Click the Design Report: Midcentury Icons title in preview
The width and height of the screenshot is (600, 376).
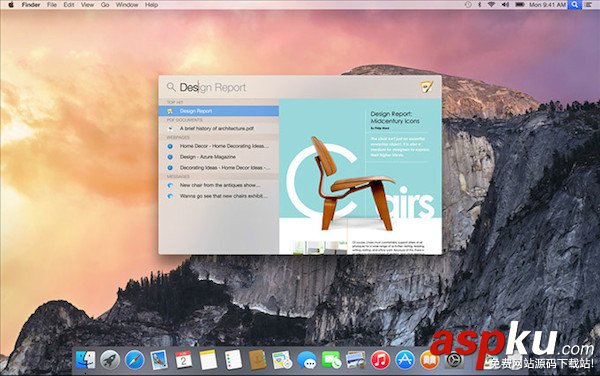(x=395, y=117)
